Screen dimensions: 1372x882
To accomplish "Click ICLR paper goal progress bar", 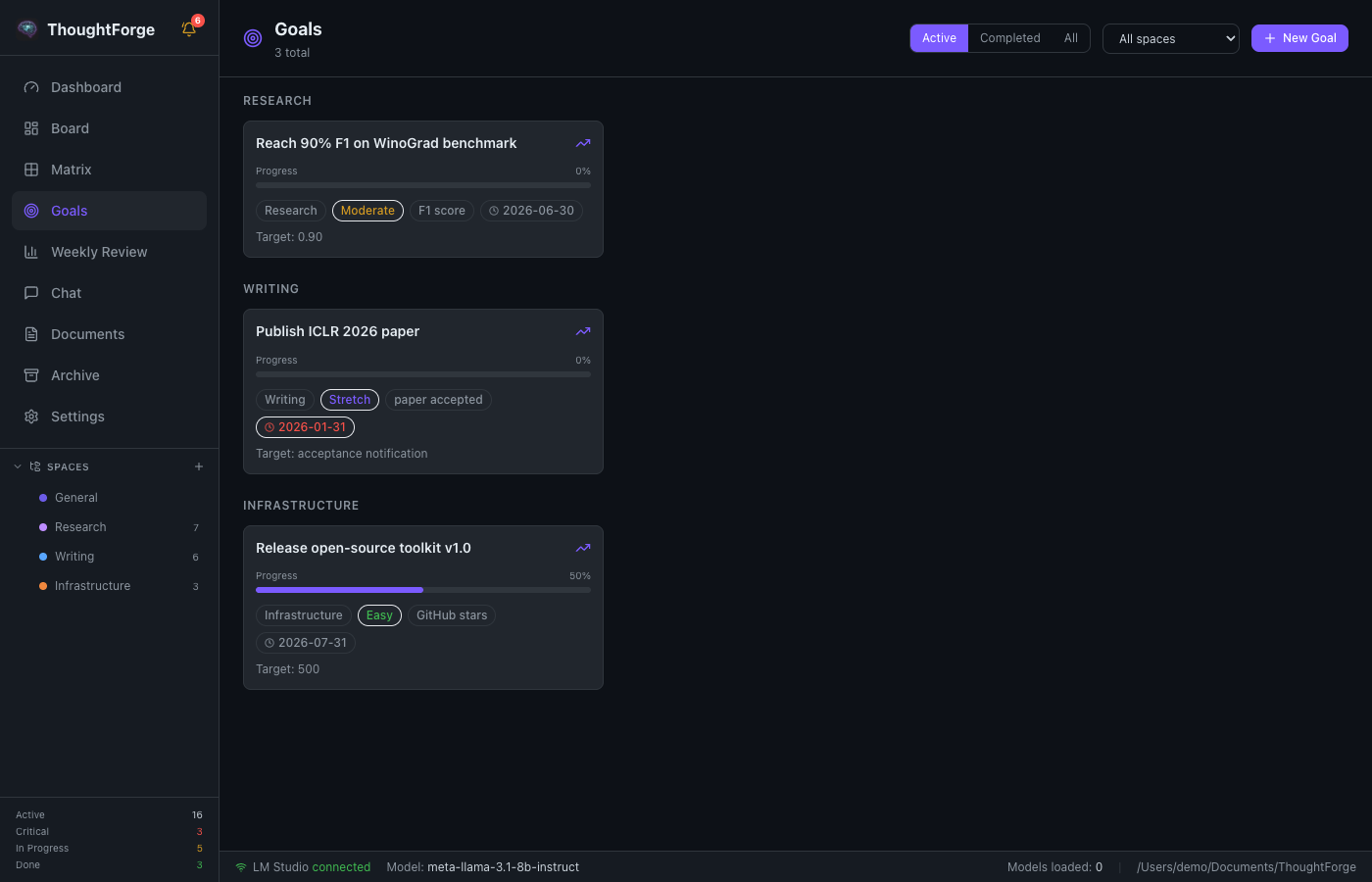I will (423, 374).
